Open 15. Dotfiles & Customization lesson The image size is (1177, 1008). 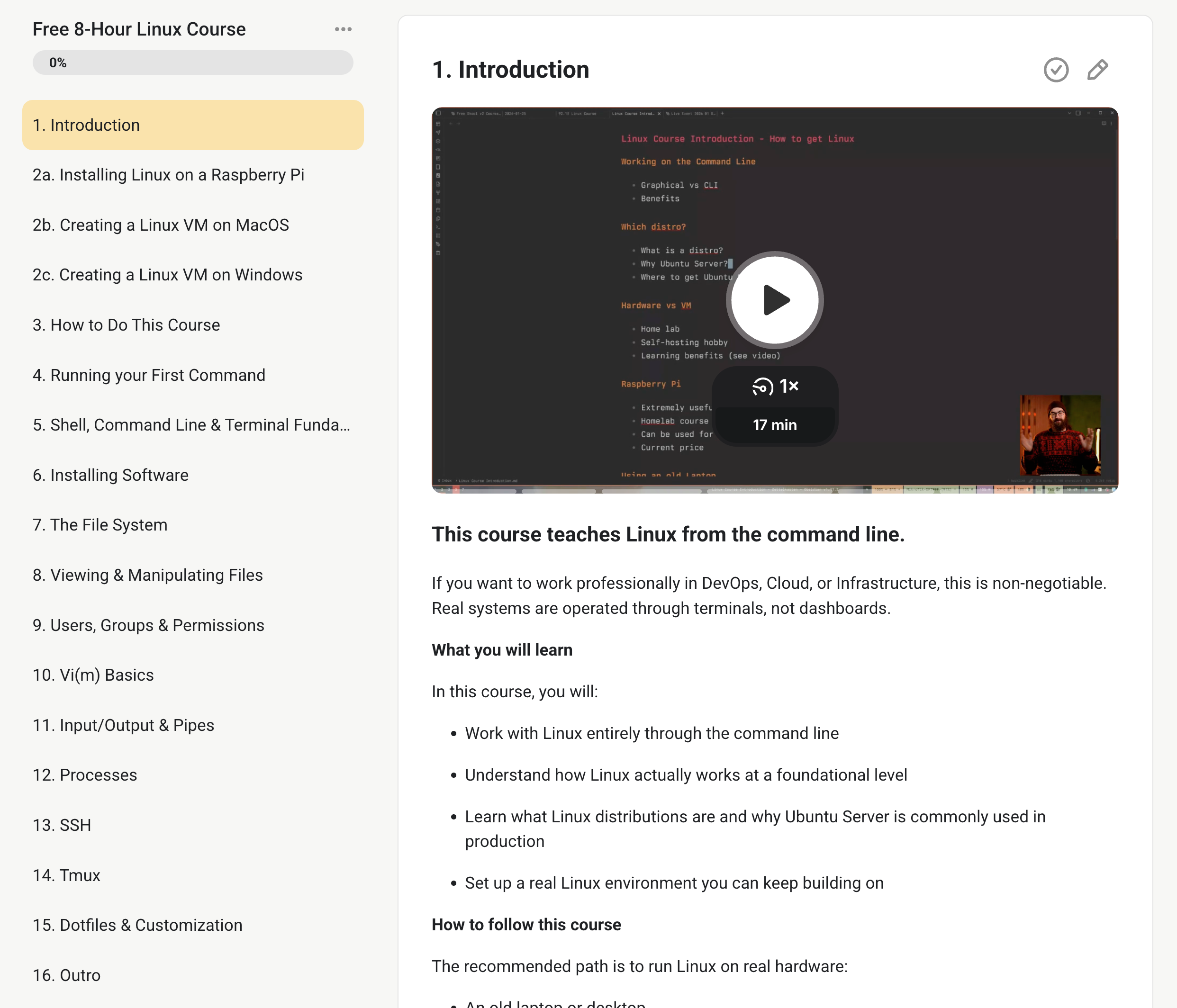(192, 925)
